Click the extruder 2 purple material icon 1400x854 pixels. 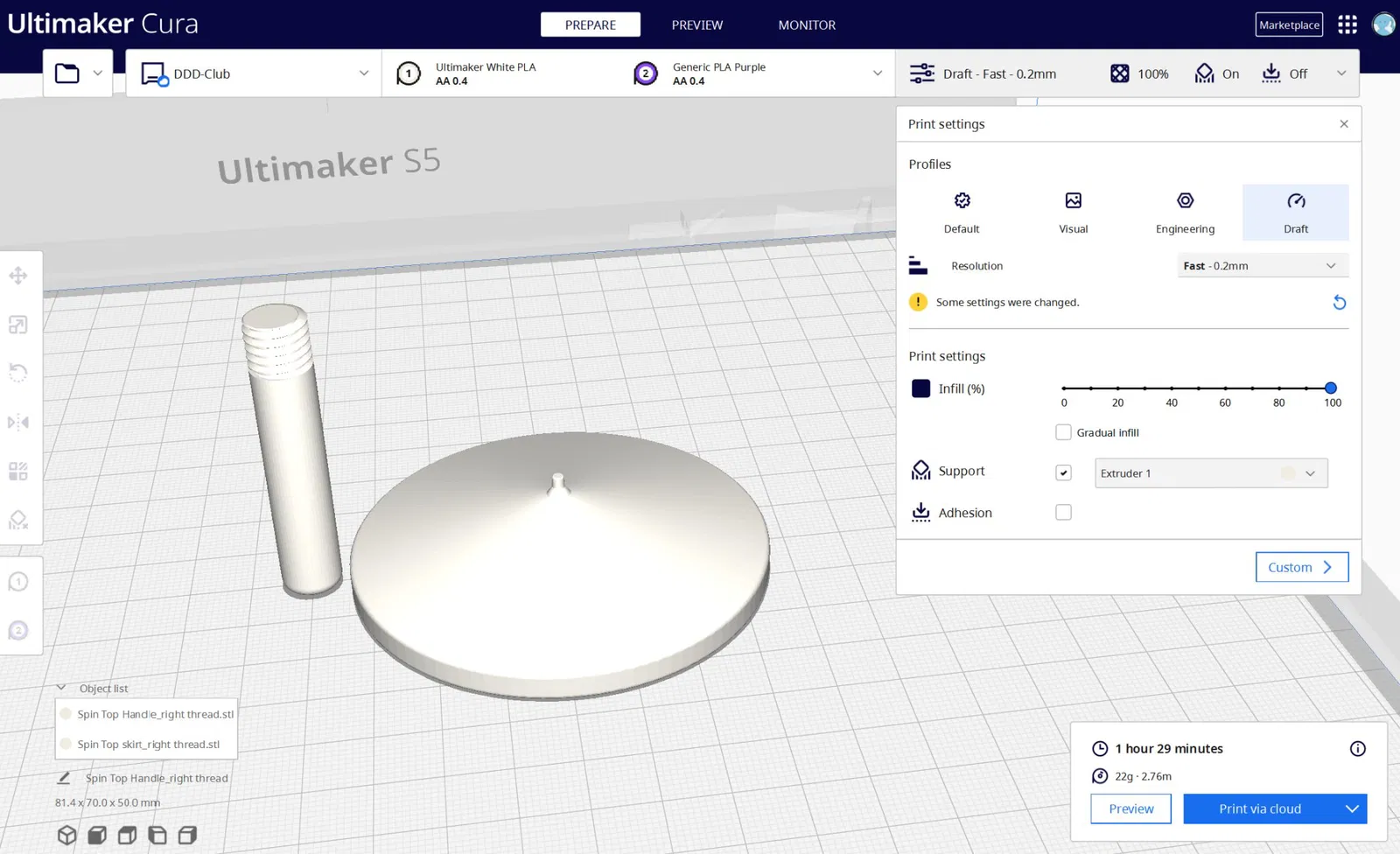coord(646,73)
